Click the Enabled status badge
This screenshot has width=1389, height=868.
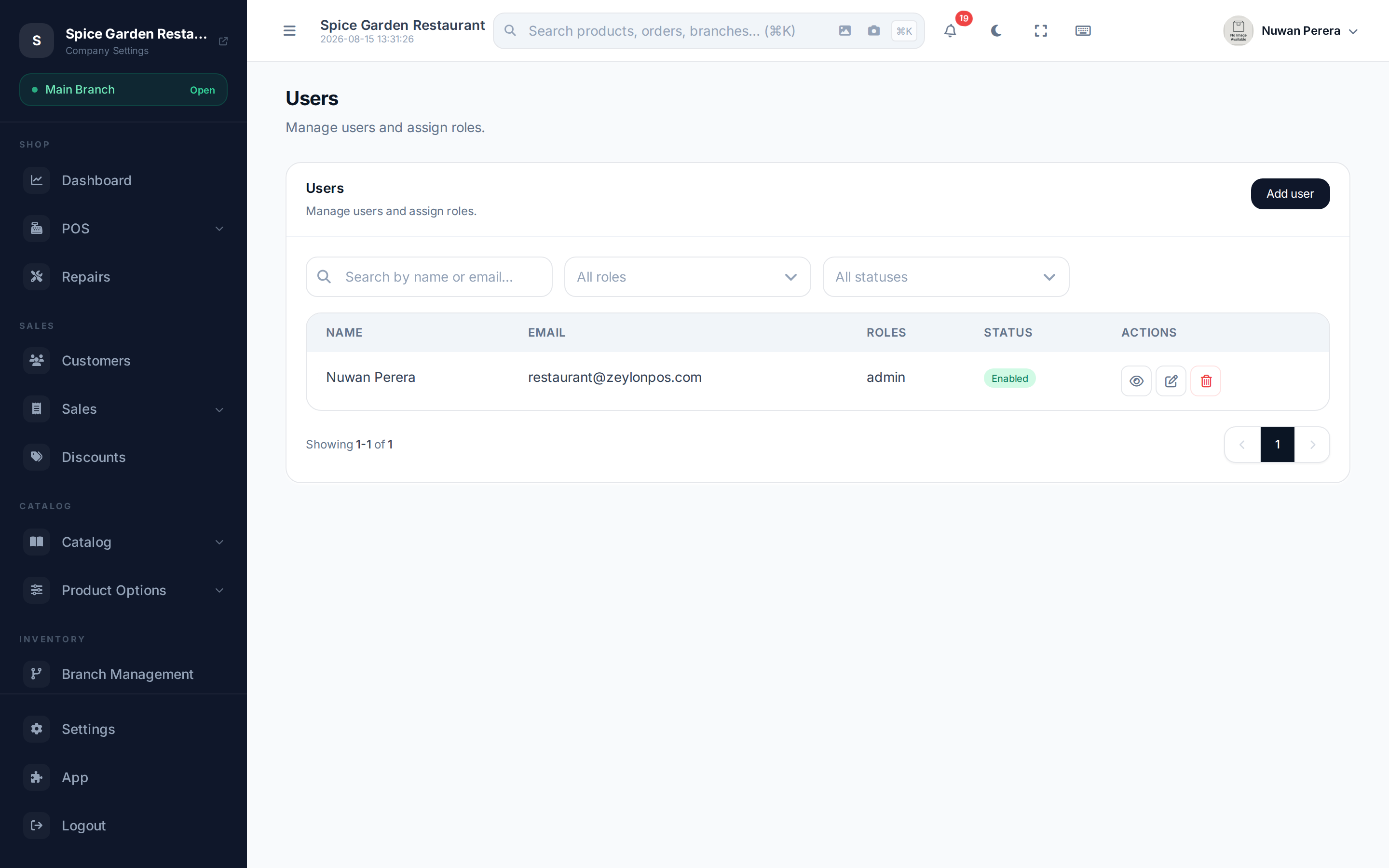(x=1009, y=379)
